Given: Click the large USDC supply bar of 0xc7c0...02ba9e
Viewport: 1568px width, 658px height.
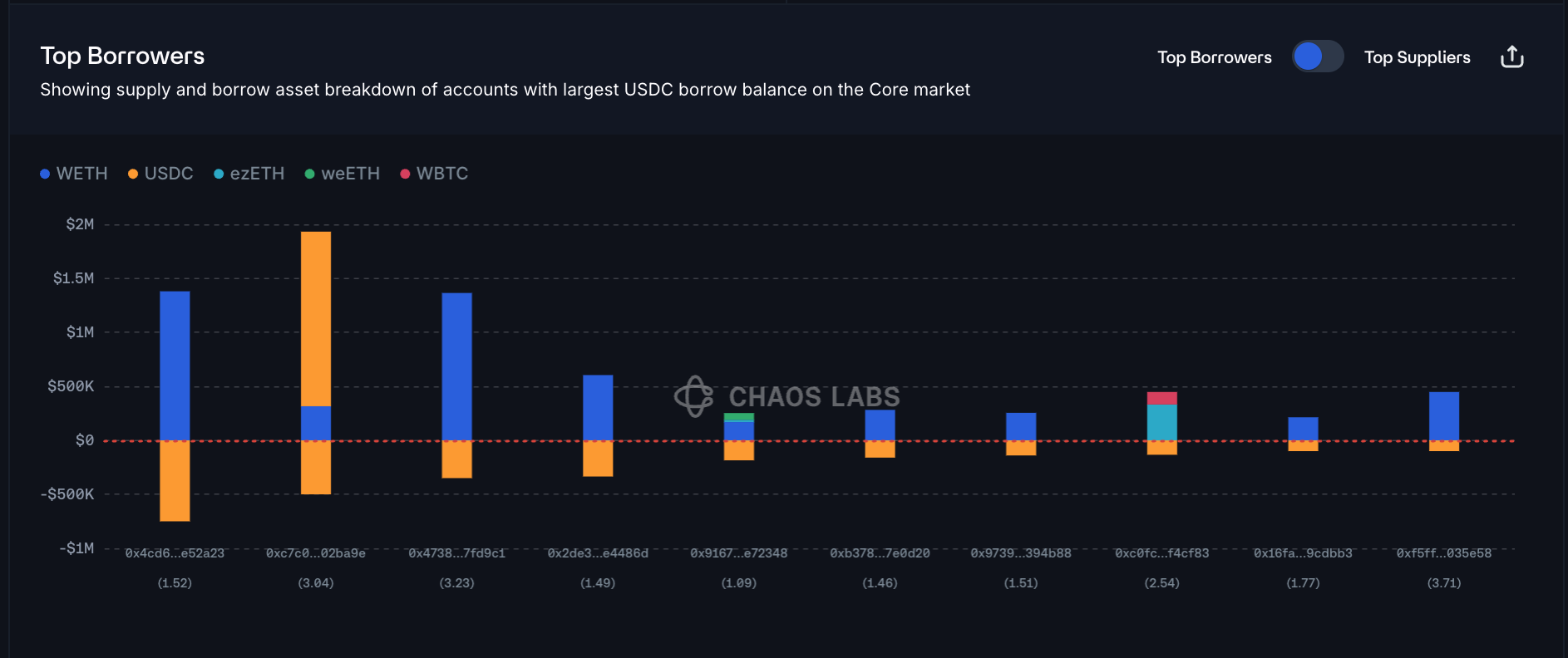Looking at the screenshot, I should 316,318.
